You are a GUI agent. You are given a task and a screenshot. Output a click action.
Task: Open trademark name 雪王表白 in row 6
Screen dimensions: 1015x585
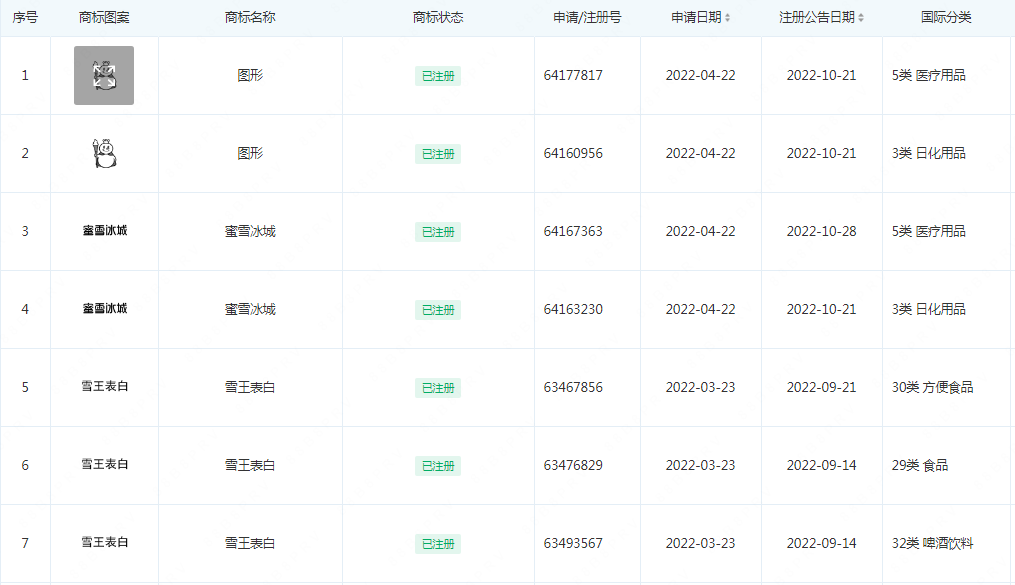coord(250,465)
